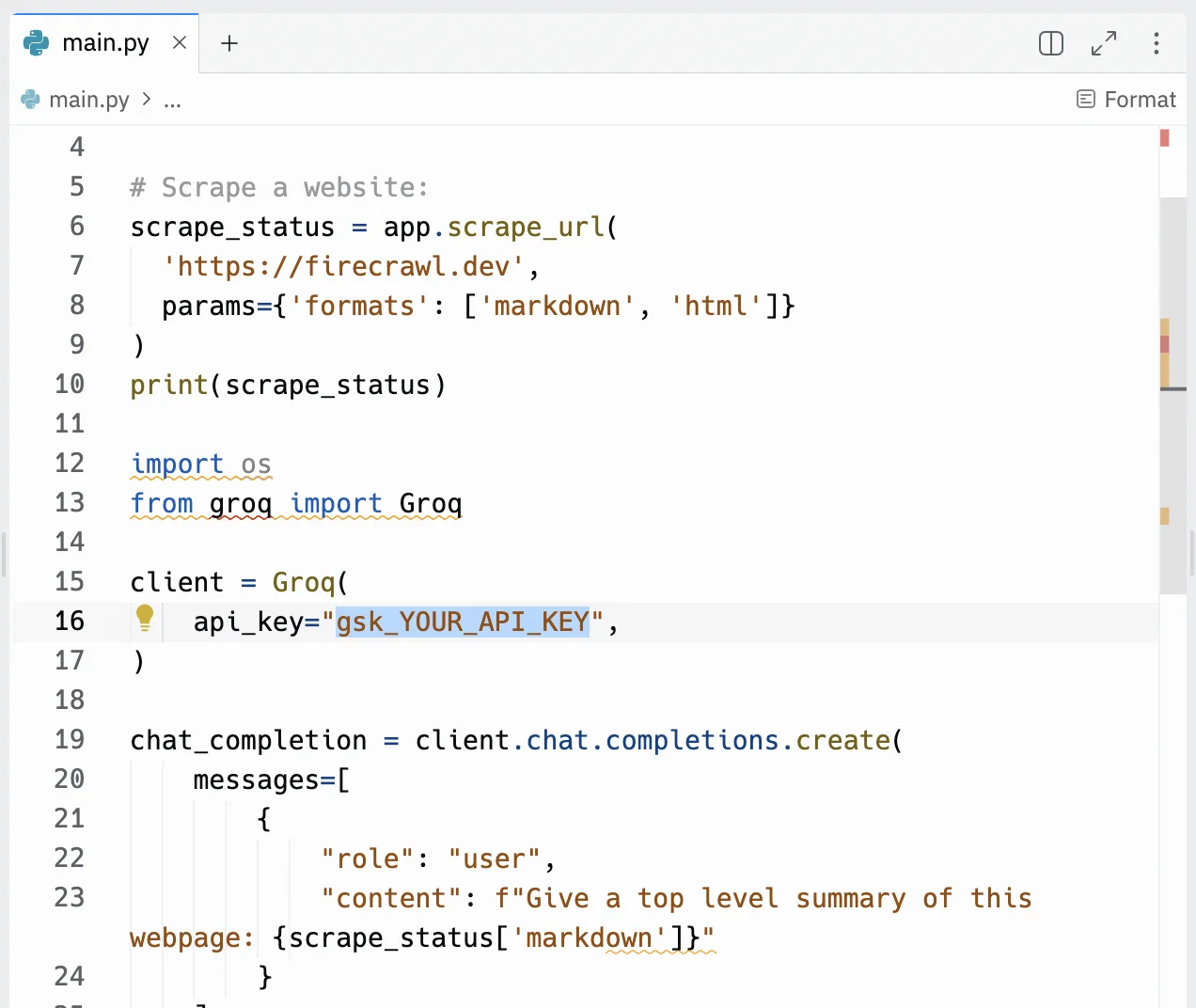
Task: Close the main.py tab
Action: tap(180, 43)
